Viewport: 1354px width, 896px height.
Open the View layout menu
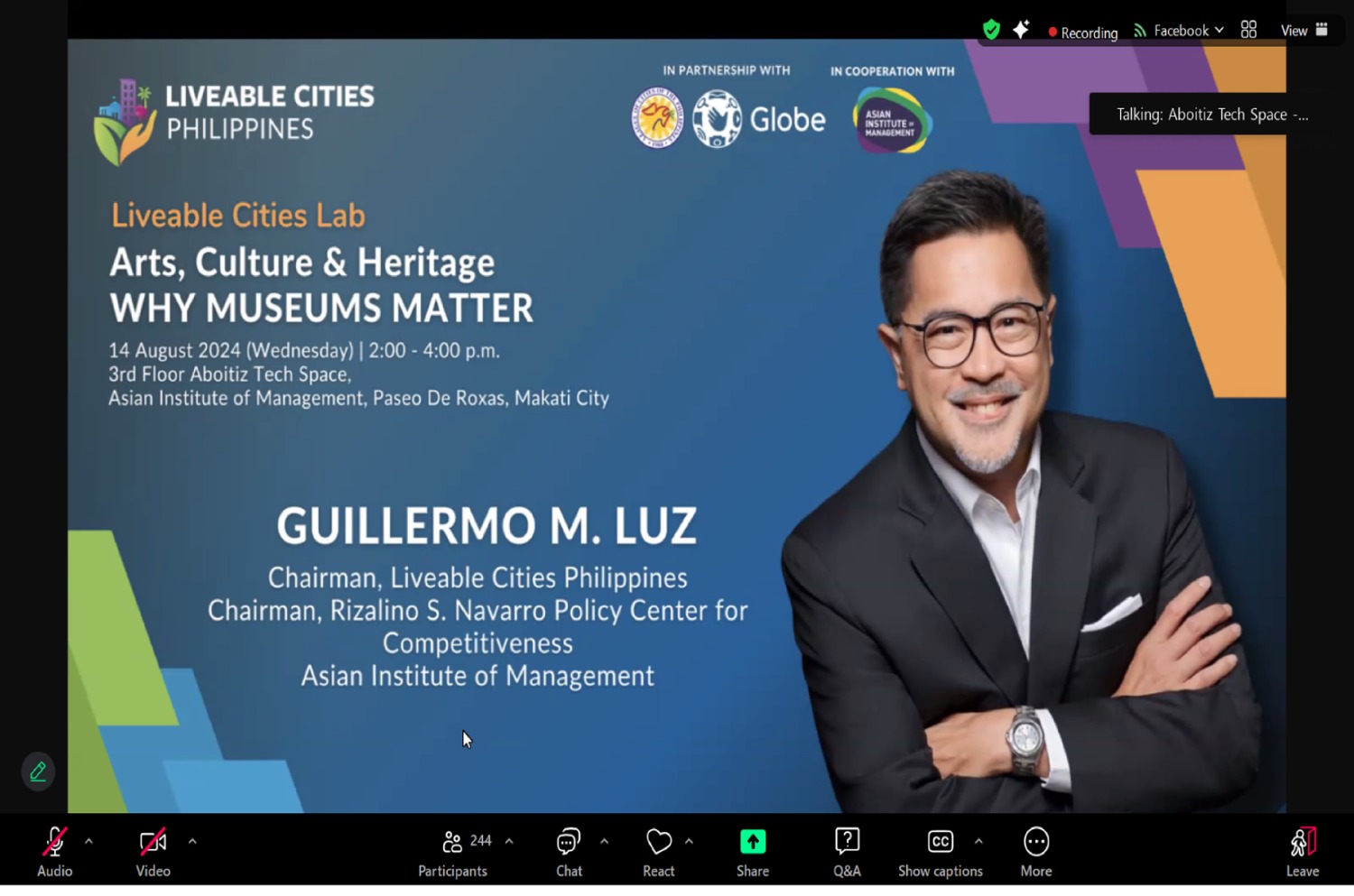point(1303,31)
